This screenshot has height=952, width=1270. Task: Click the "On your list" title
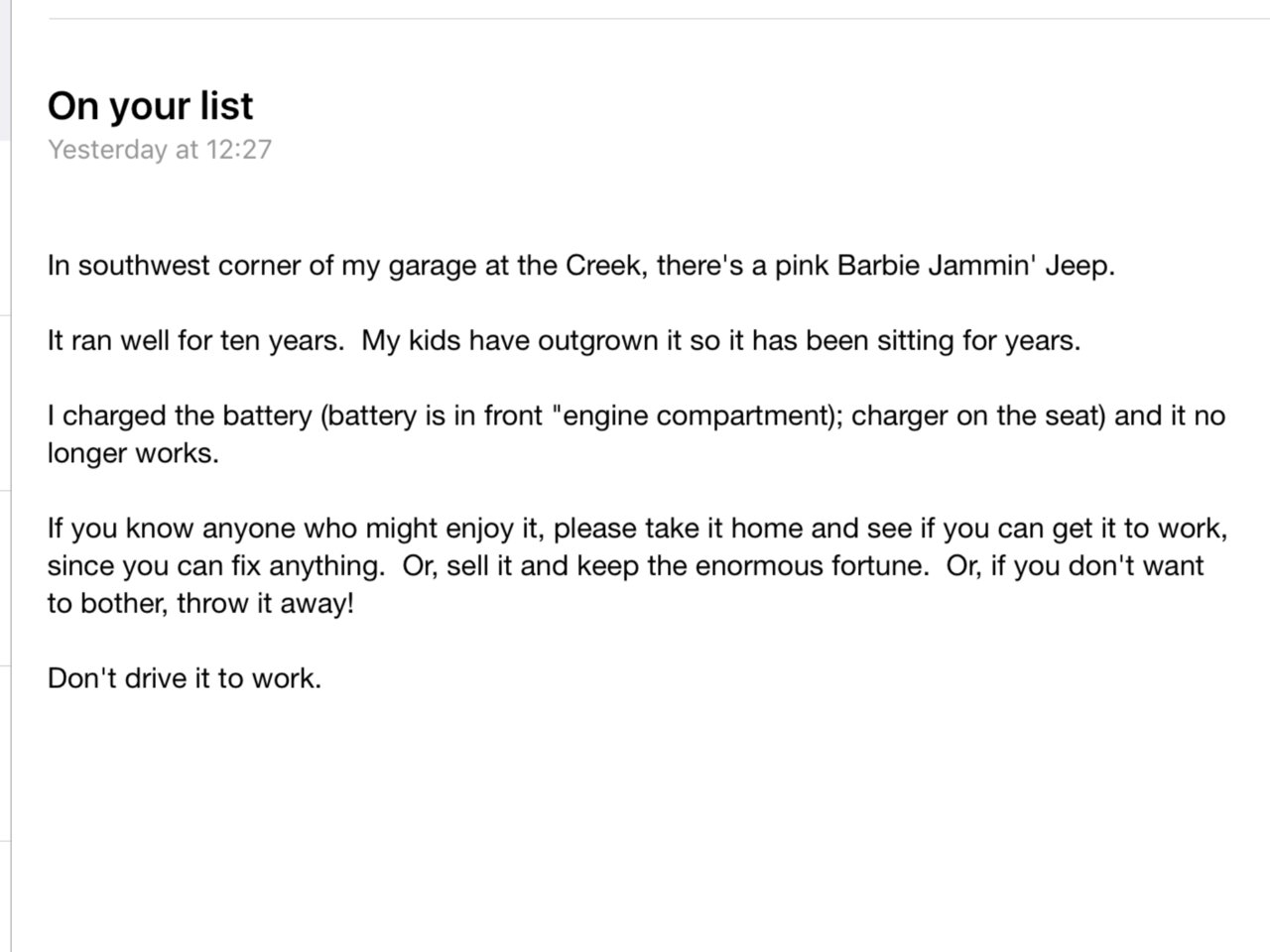[150, 106]
